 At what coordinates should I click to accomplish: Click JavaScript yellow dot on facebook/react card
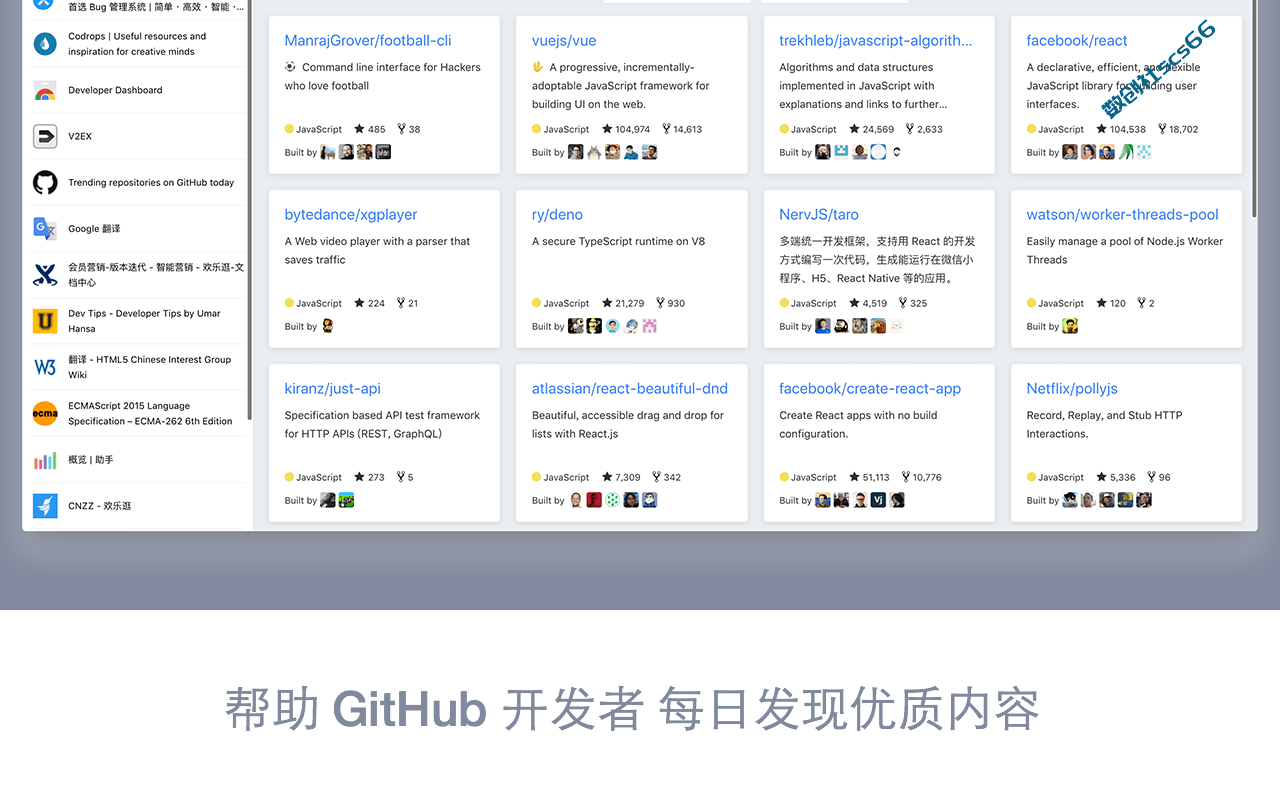[x=1031, y=129]
